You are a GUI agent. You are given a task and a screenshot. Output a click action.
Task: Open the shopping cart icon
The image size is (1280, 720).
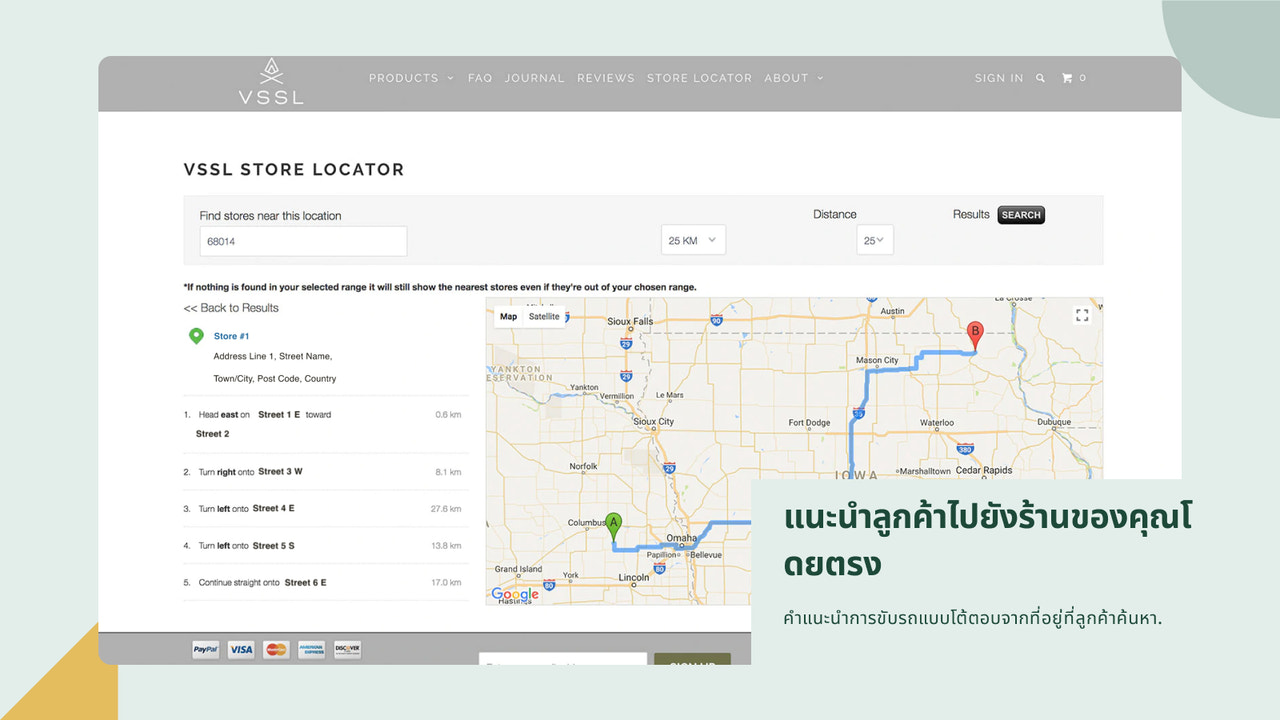(1067, 78)
